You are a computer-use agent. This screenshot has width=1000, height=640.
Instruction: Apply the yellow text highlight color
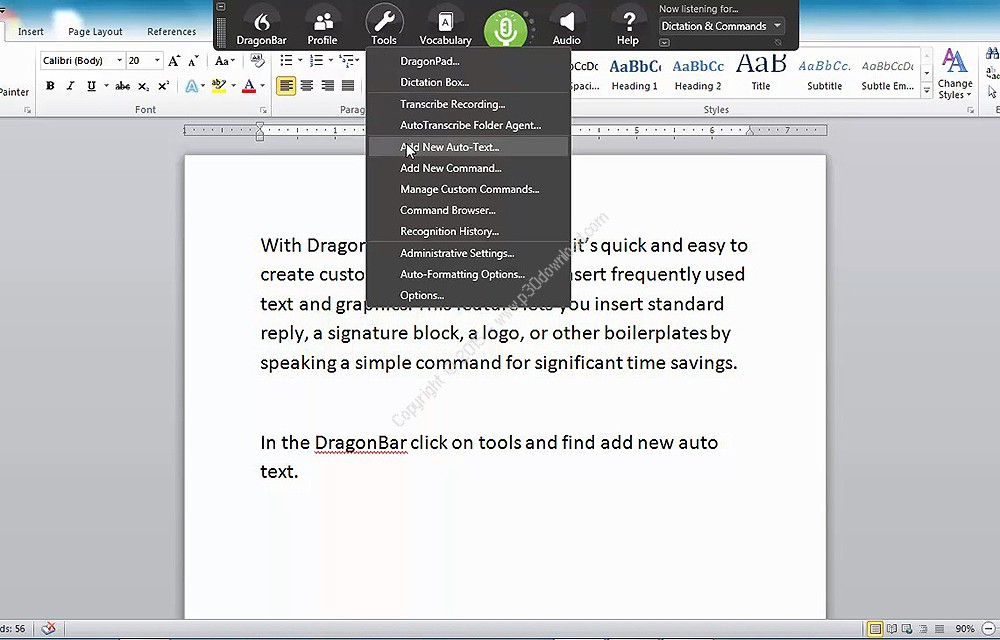(219, 86)
